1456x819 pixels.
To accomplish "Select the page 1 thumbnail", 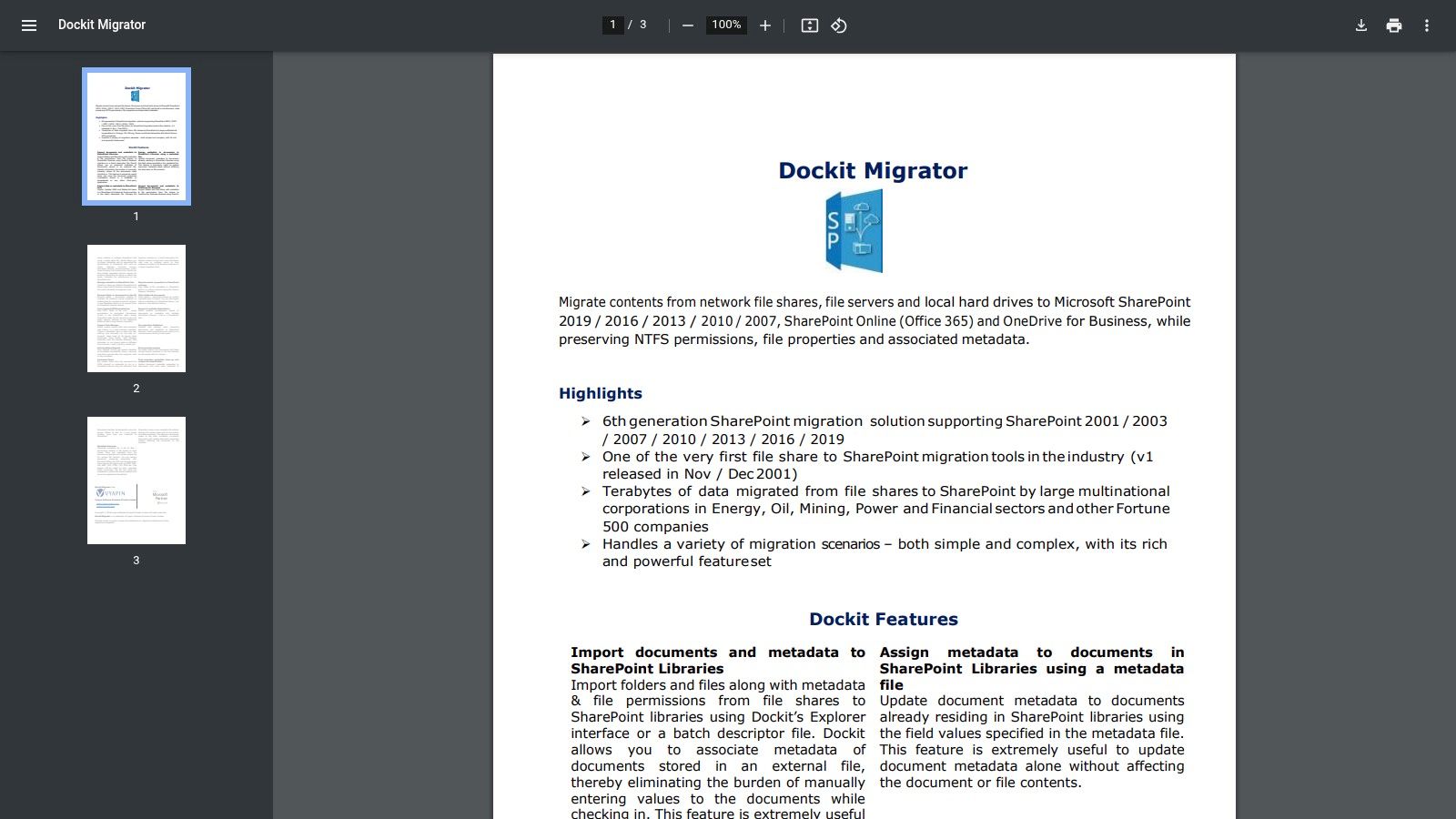I will [x=136, y=136].
